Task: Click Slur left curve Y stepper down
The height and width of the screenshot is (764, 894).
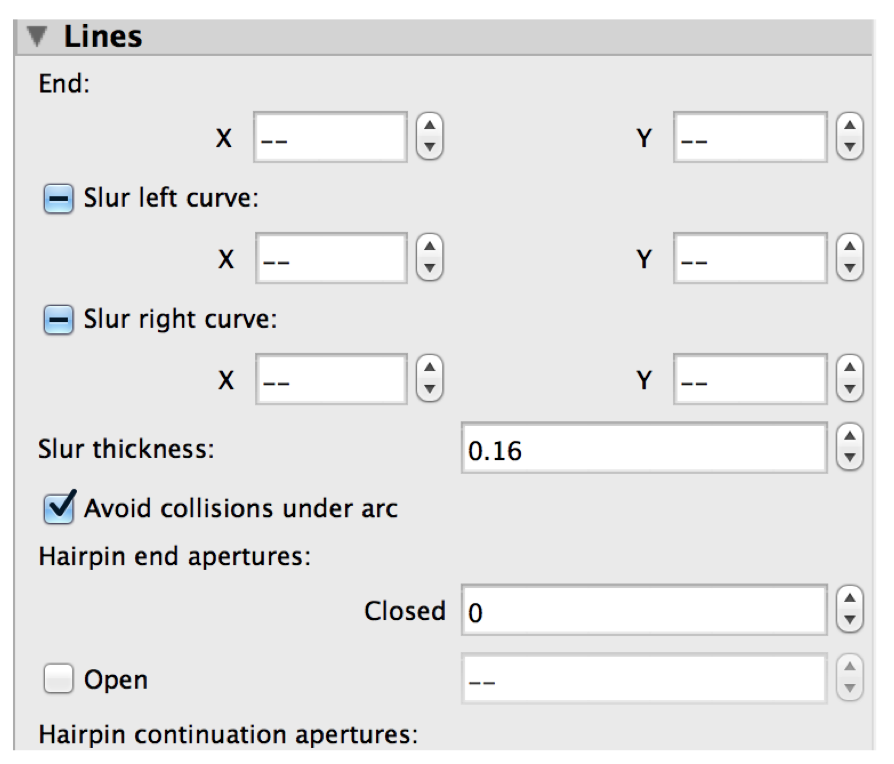Action: (x=849, y=269)
